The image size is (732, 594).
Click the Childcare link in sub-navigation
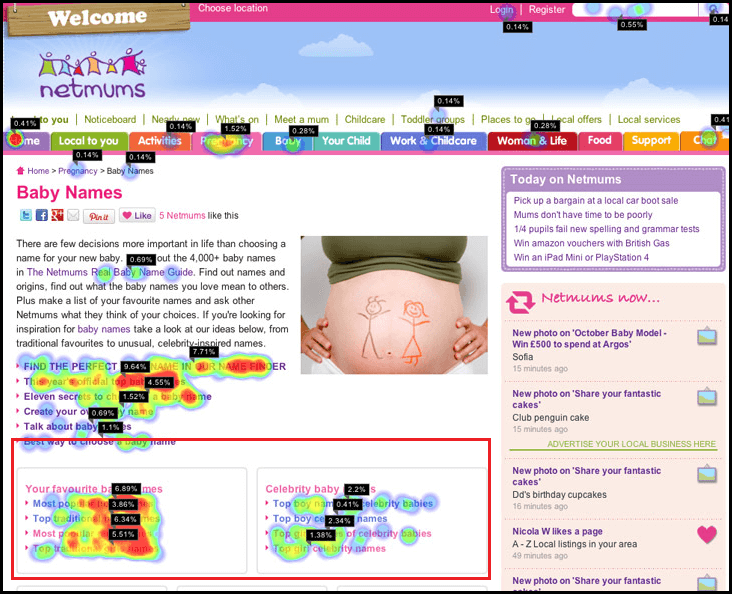365,120
